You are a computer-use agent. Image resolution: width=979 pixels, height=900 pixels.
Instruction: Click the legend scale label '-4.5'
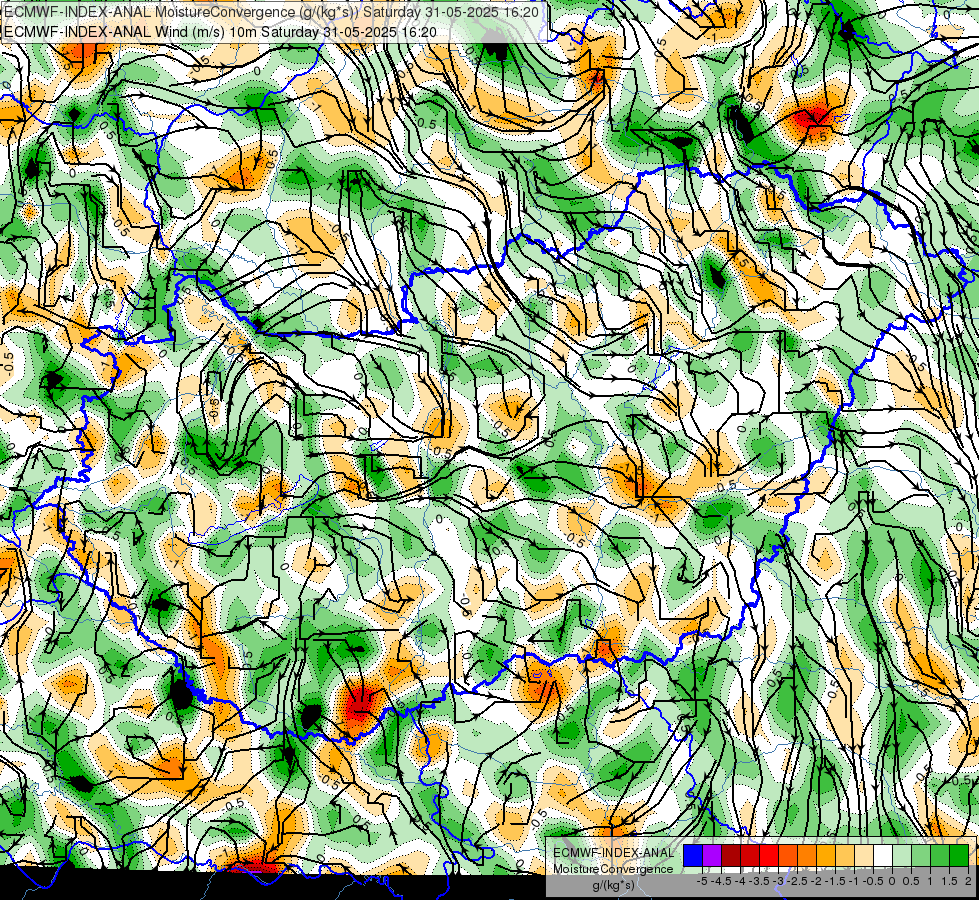[x=721, y=881]
